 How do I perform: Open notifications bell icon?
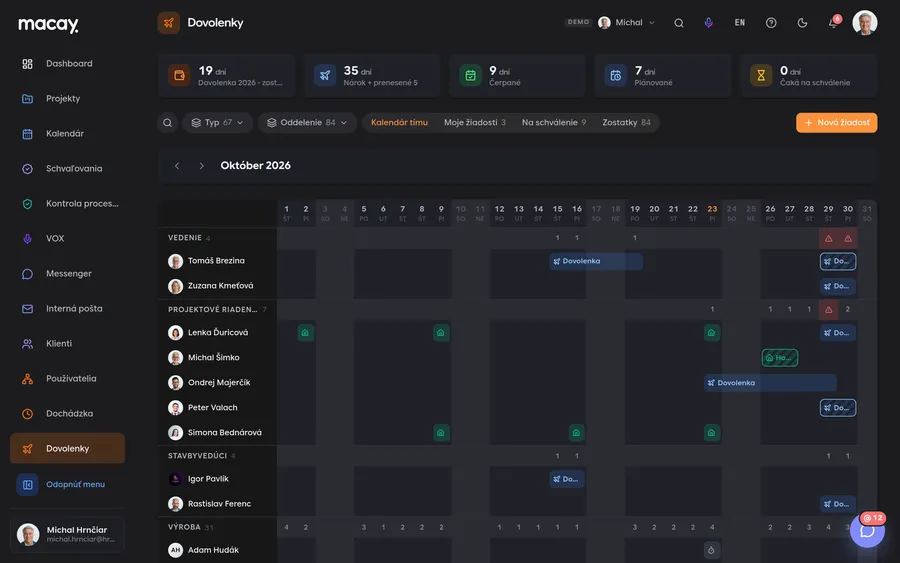(x=833, y=23)
